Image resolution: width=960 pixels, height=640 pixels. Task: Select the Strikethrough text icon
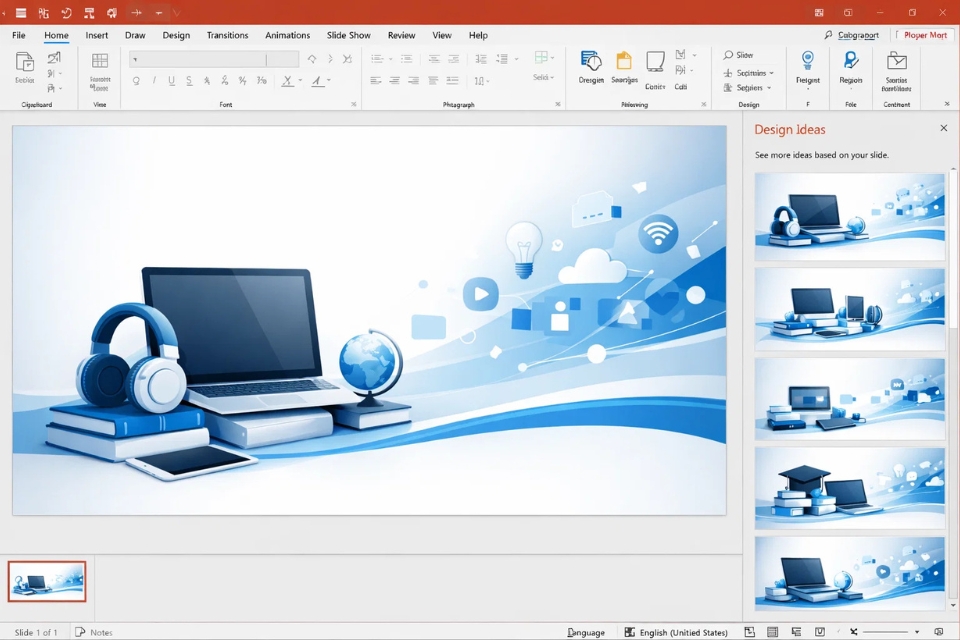189,80
